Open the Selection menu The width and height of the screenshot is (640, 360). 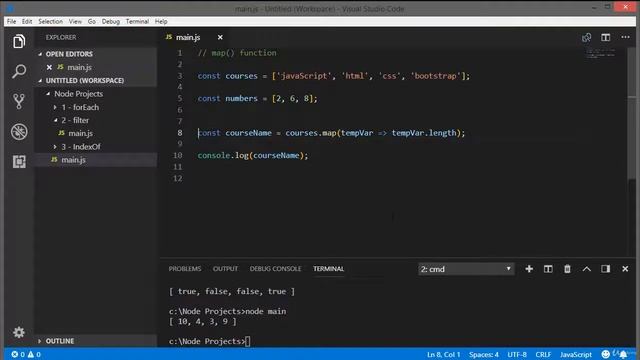51,21
